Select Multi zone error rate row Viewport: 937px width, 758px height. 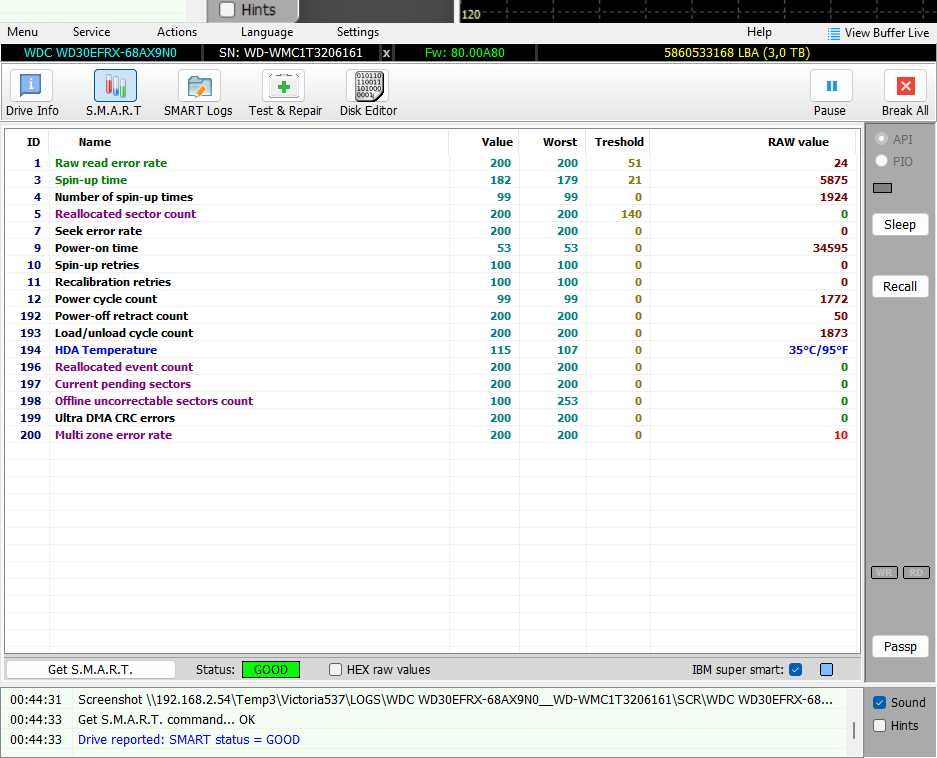point(433,435)
